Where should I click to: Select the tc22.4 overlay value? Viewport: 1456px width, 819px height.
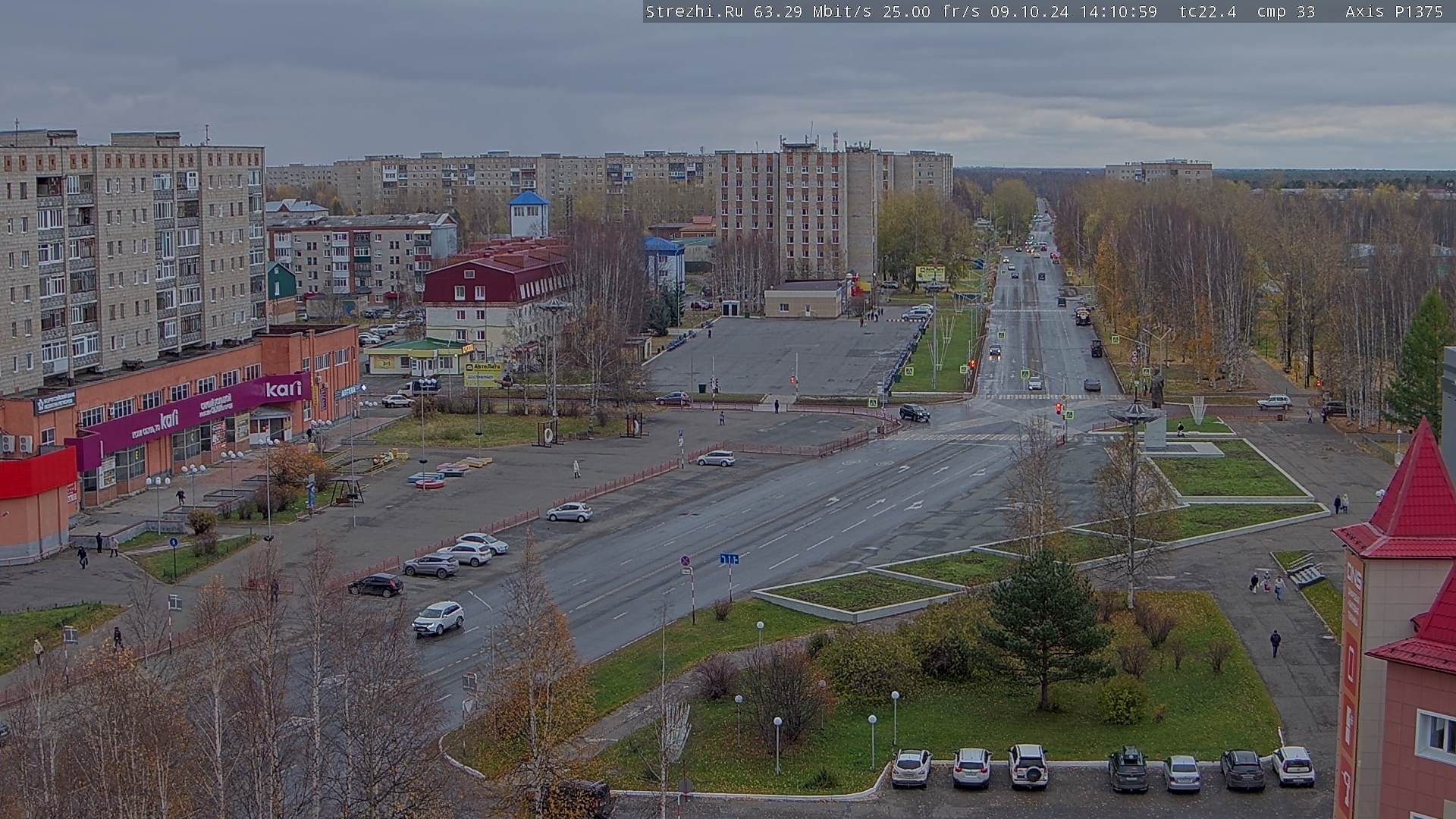point(1208,11)
